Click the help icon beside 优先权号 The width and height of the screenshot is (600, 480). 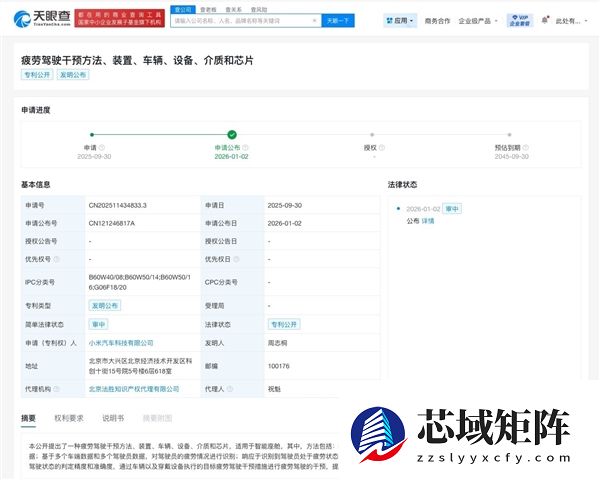click(57, 259)
